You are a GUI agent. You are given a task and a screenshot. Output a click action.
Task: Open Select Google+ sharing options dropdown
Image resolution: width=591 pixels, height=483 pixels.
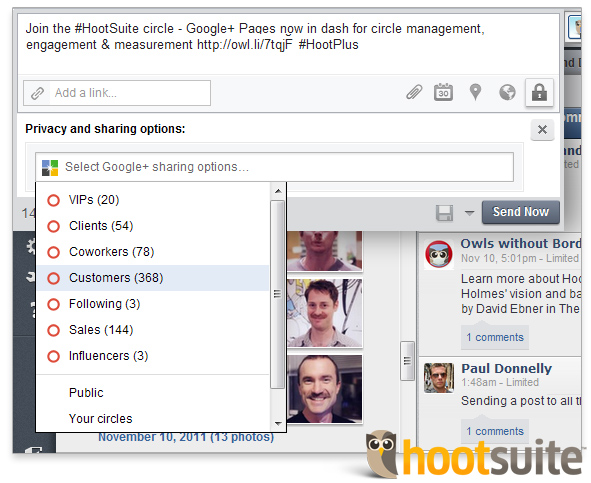pyautogui.click(x=274, y=167)
